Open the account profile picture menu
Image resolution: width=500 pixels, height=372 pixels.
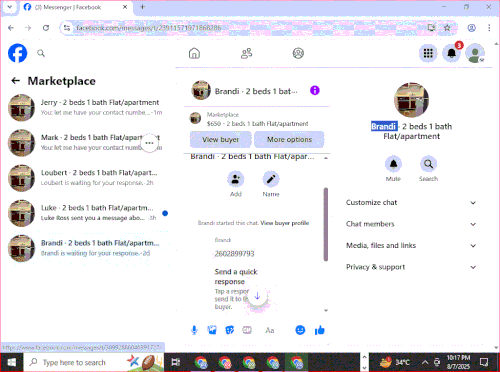coord(475,53)
